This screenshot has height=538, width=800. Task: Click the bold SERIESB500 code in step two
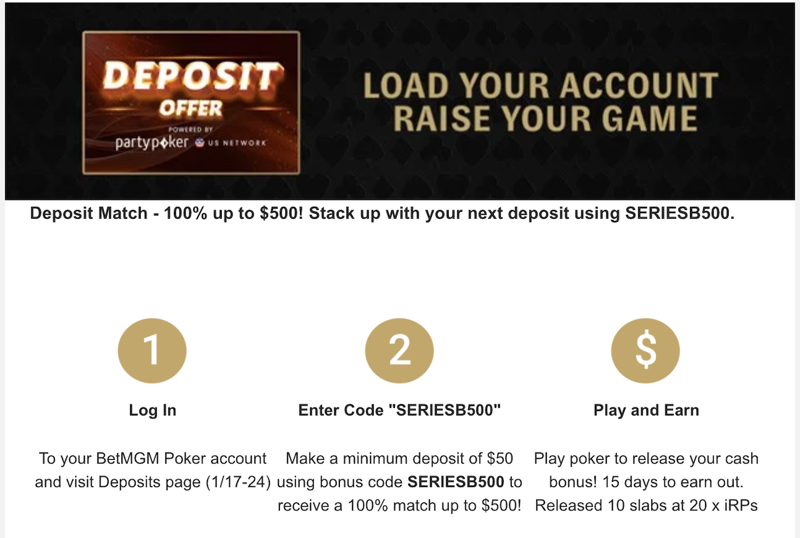click(x=458, y=482)
